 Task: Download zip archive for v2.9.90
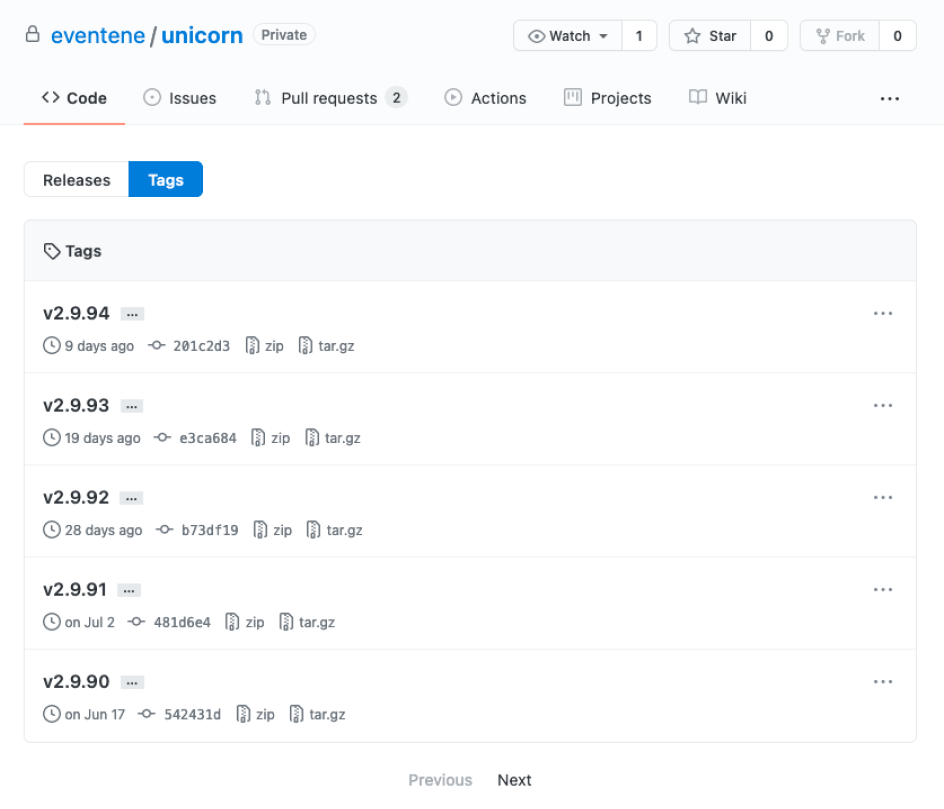tap(256, 714)
